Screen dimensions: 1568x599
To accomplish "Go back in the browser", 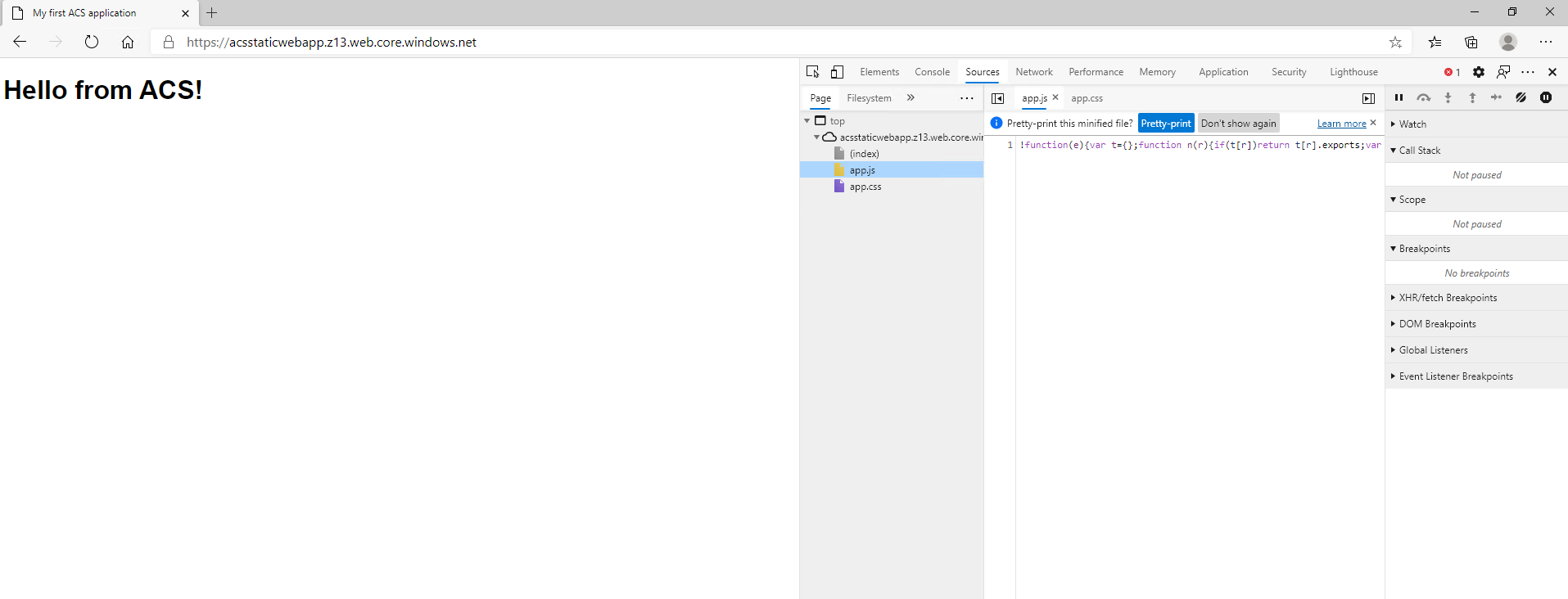I will click(20, 42).
